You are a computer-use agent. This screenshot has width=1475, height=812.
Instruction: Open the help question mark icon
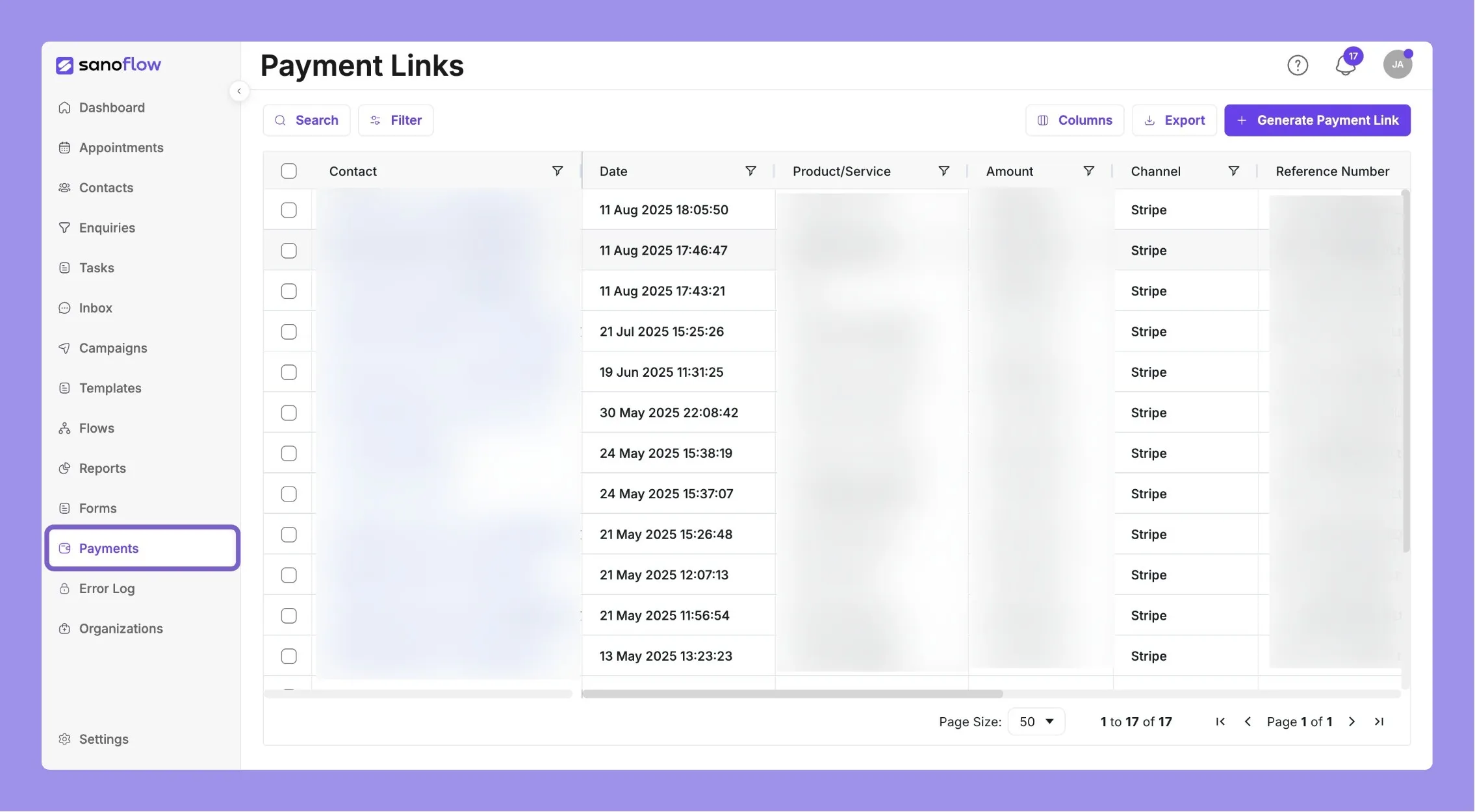pos(1297,65)
